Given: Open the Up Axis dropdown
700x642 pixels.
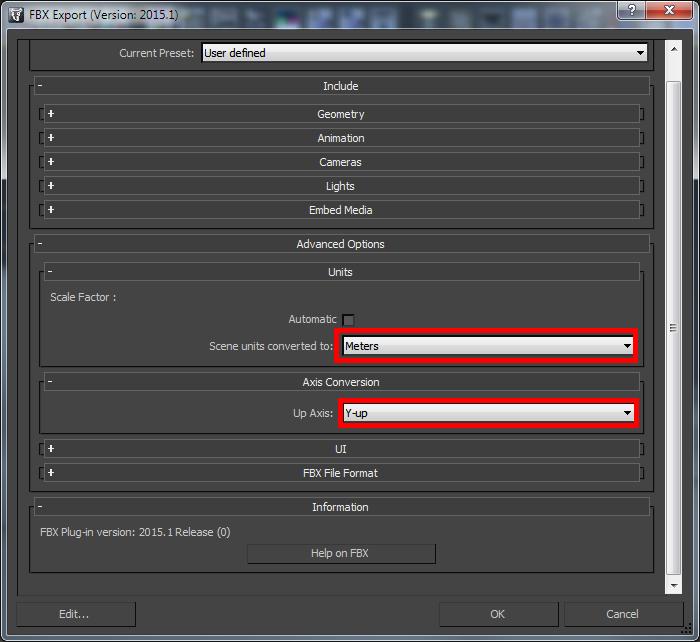Looking at the screenshot, I should click(x=488, y=413).
